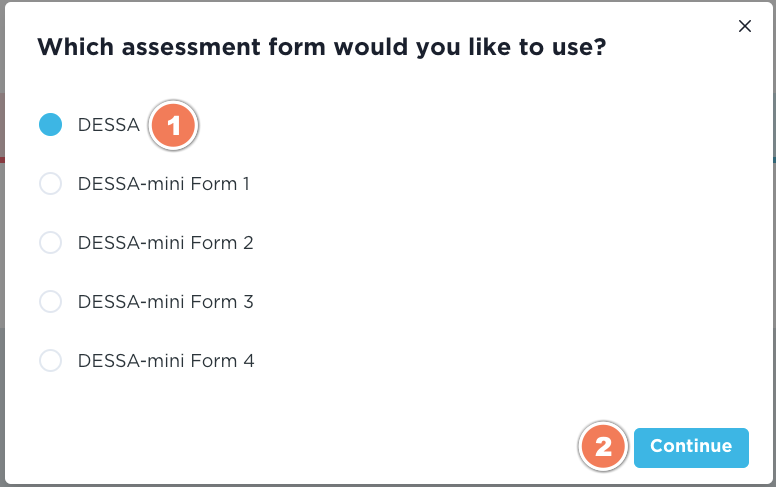This screenshot has width=776, height=487.
Task: Enable the DESSA-mini Form 4 radio button
Action: pyautogui.click(x=50, y=361)
